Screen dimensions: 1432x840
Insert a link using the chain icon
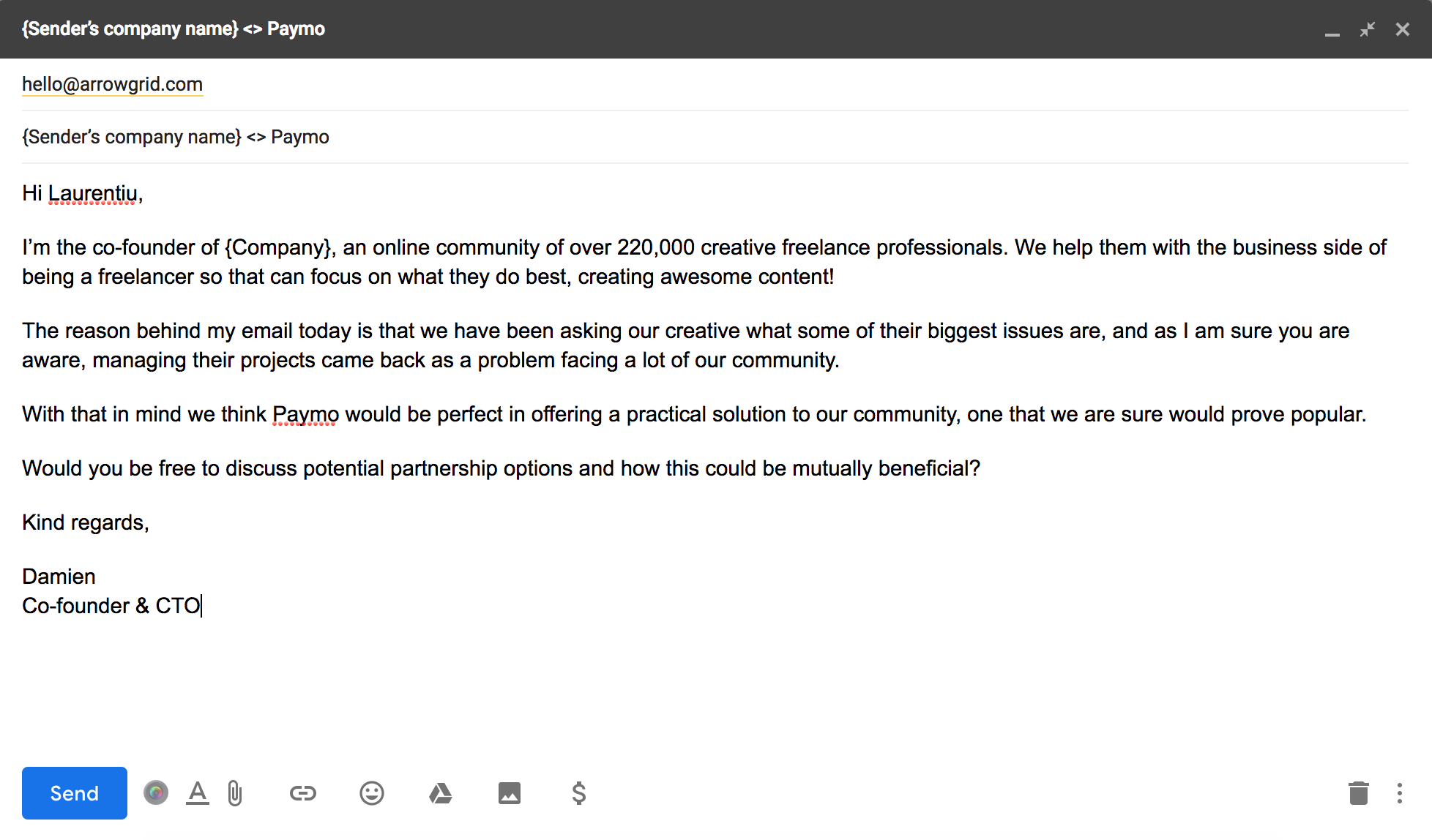302,793
